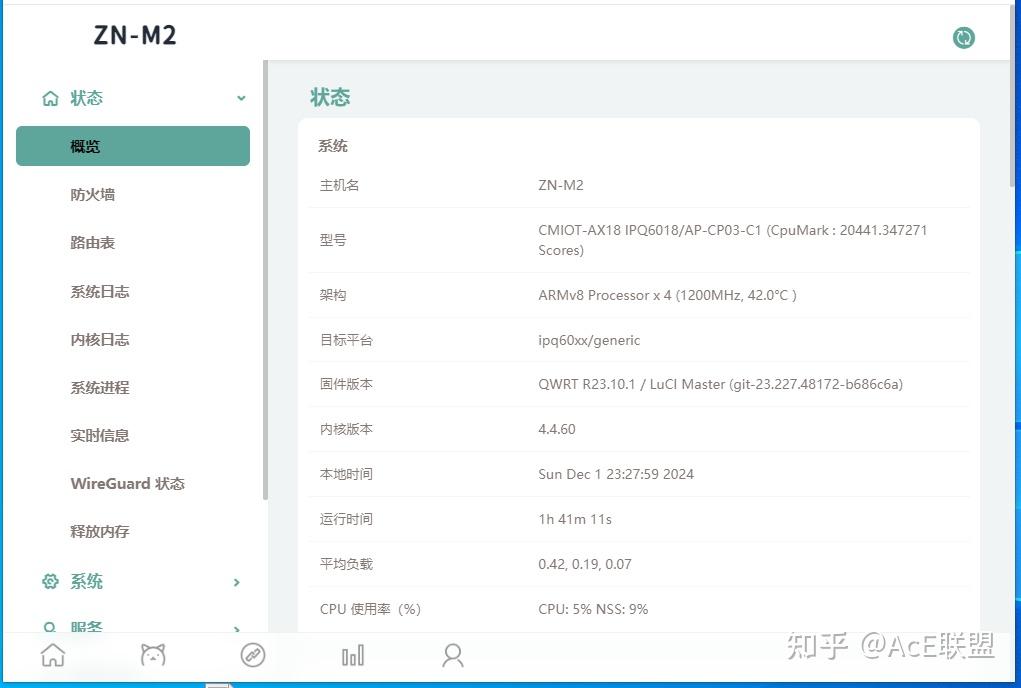
Task: Click the 架构 label
Action: pos(333,296)
